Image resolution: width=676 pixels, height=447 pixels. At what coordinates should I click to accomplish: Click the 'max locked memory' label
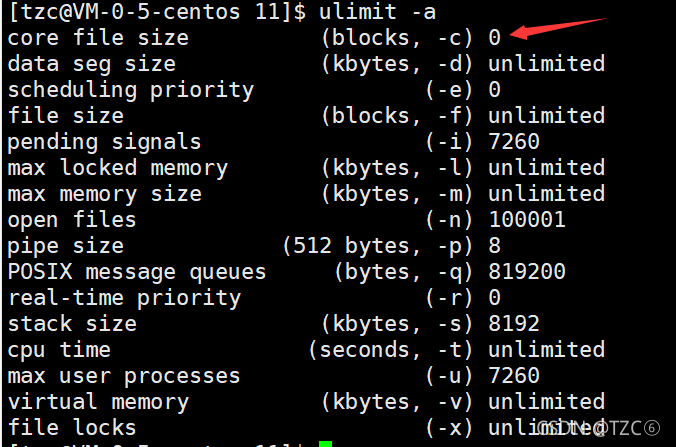click(x=118, y=168)
